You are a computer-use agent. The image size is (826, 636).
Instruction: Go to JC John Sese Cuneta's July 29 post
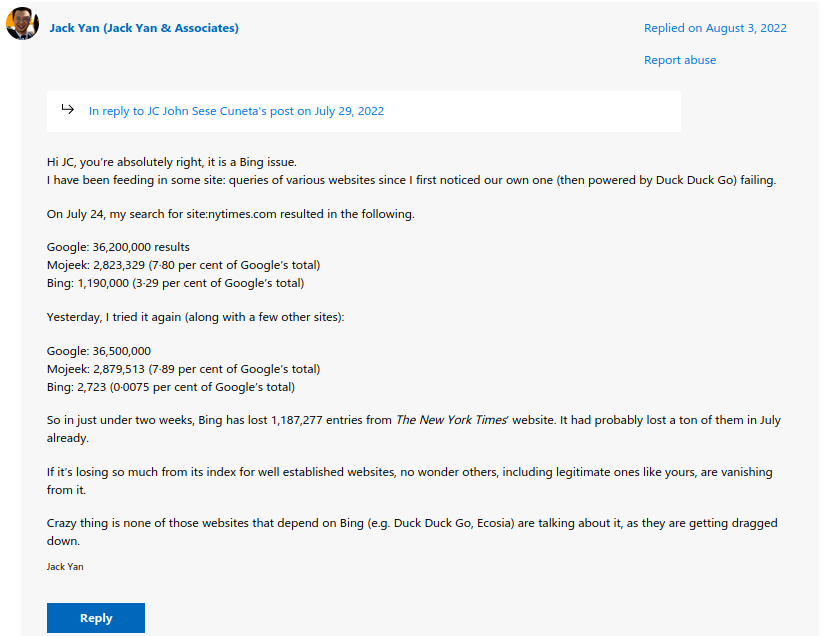236,111
